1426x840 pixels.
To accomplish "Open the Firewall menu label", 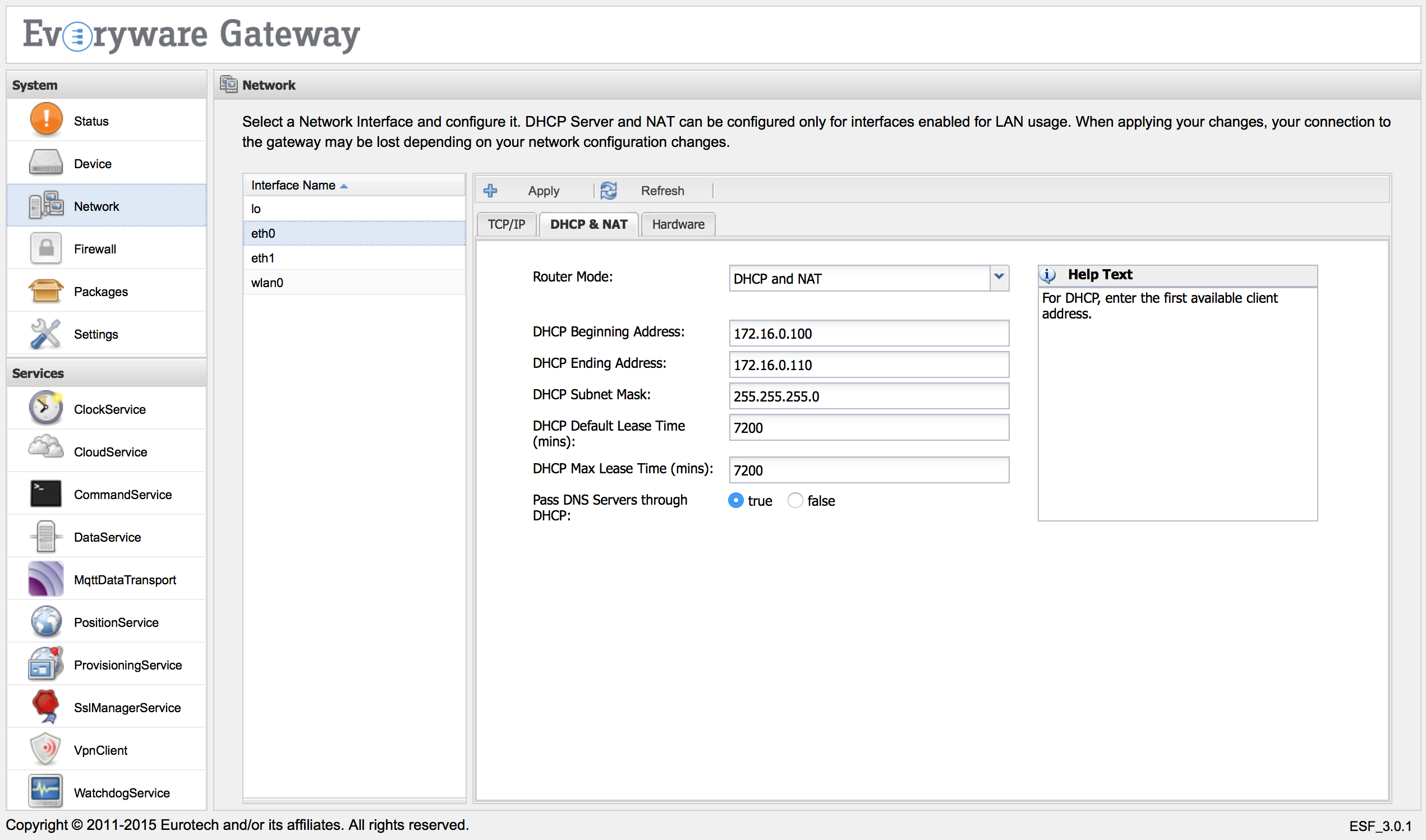I will (95, 249).
